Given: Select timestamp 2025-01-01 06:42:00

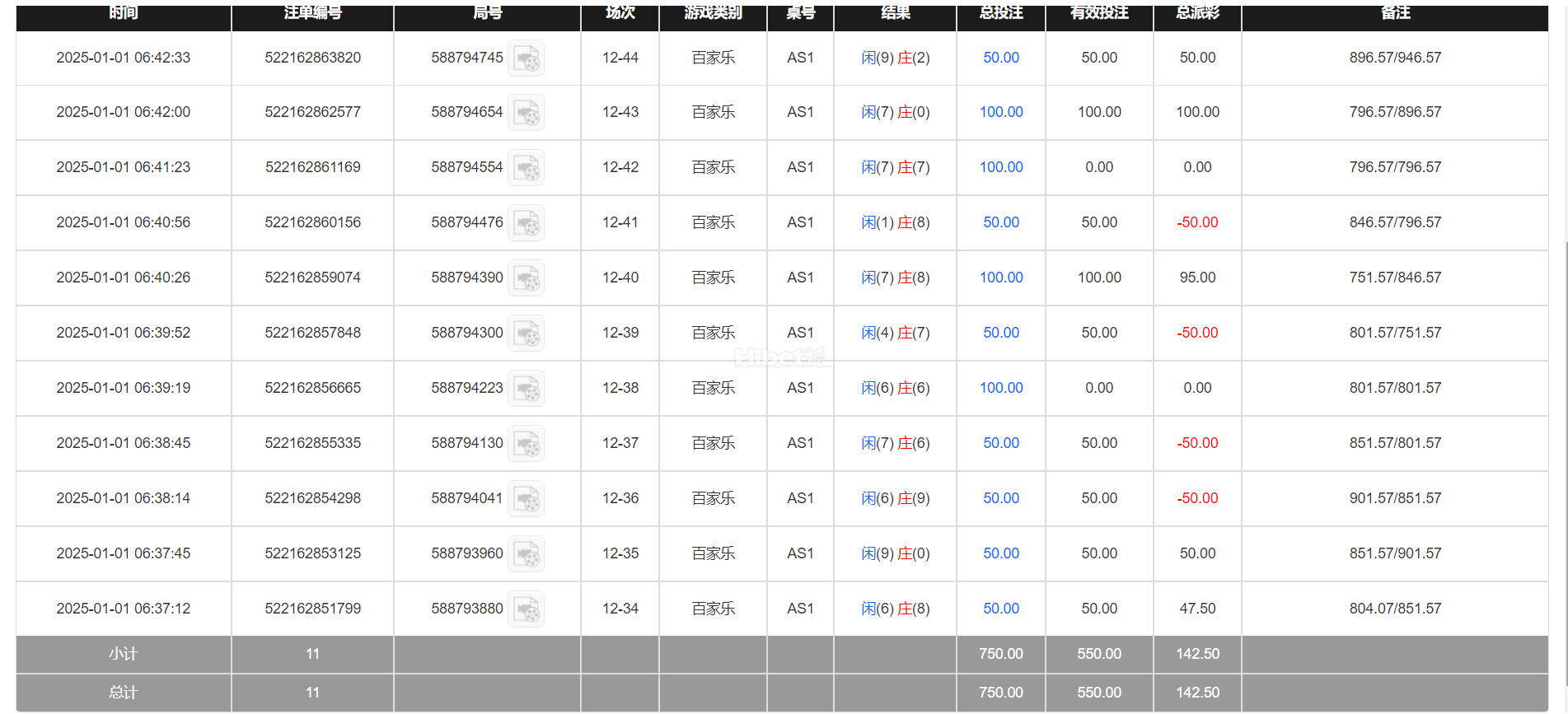Looking at the screenshot, I should tap(124, 112).
